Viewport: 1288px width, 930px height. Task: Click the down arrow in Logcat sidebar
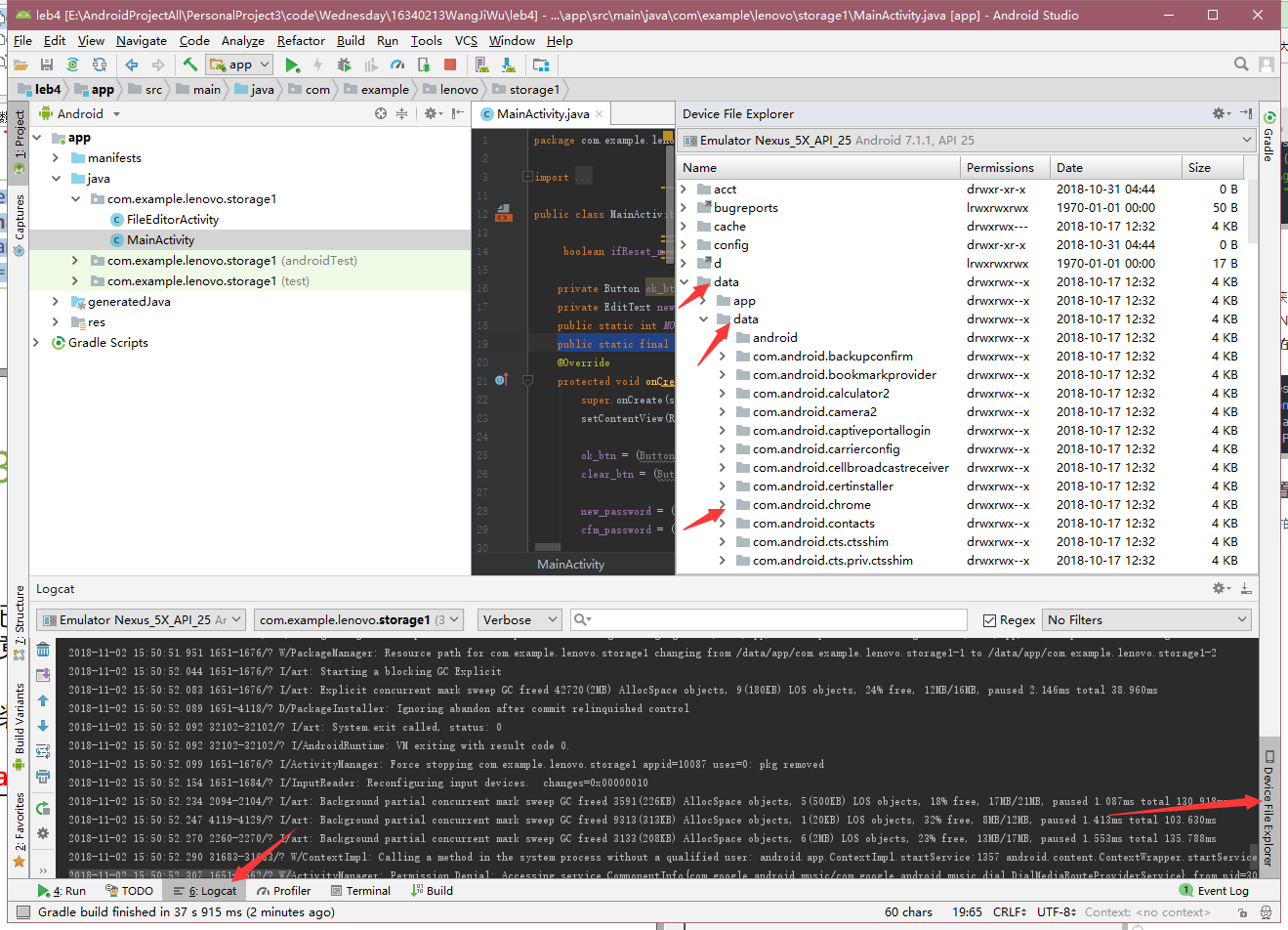(x=43, y=726)
